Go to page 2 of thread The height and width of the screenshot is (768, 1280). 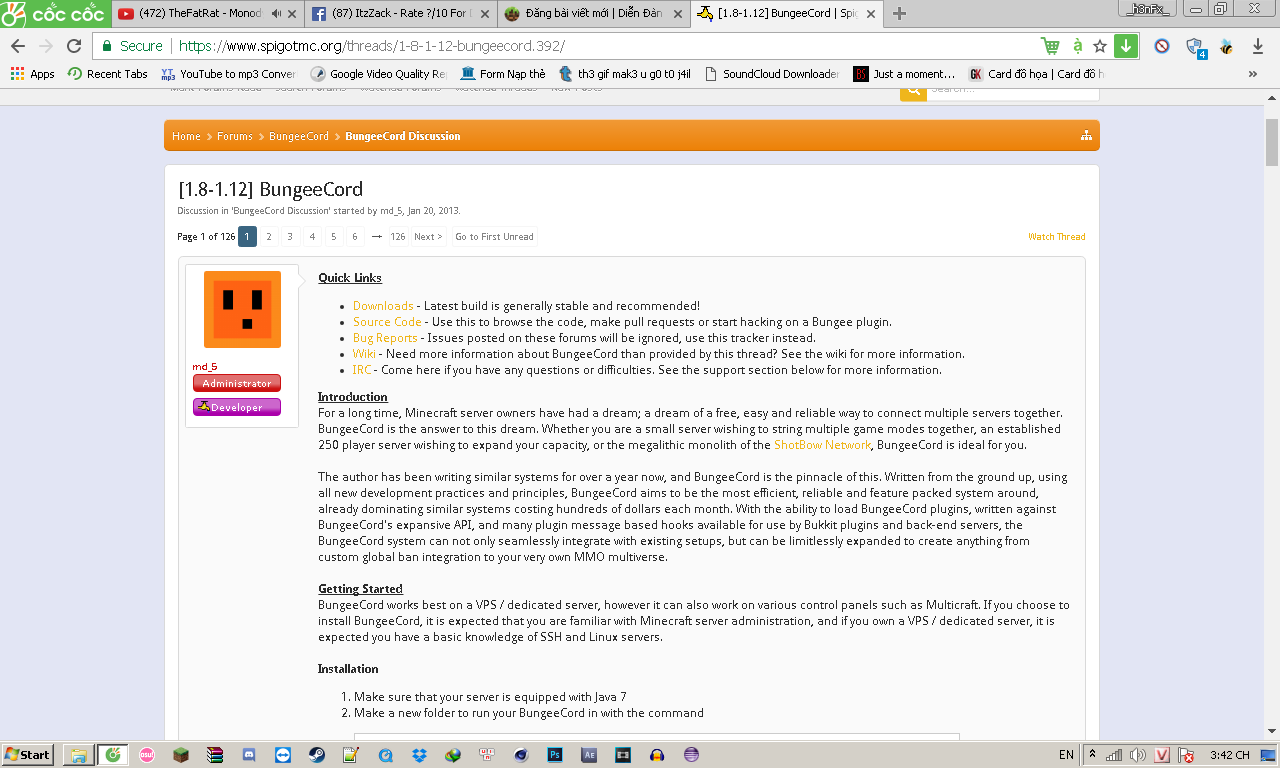point(269,237)
